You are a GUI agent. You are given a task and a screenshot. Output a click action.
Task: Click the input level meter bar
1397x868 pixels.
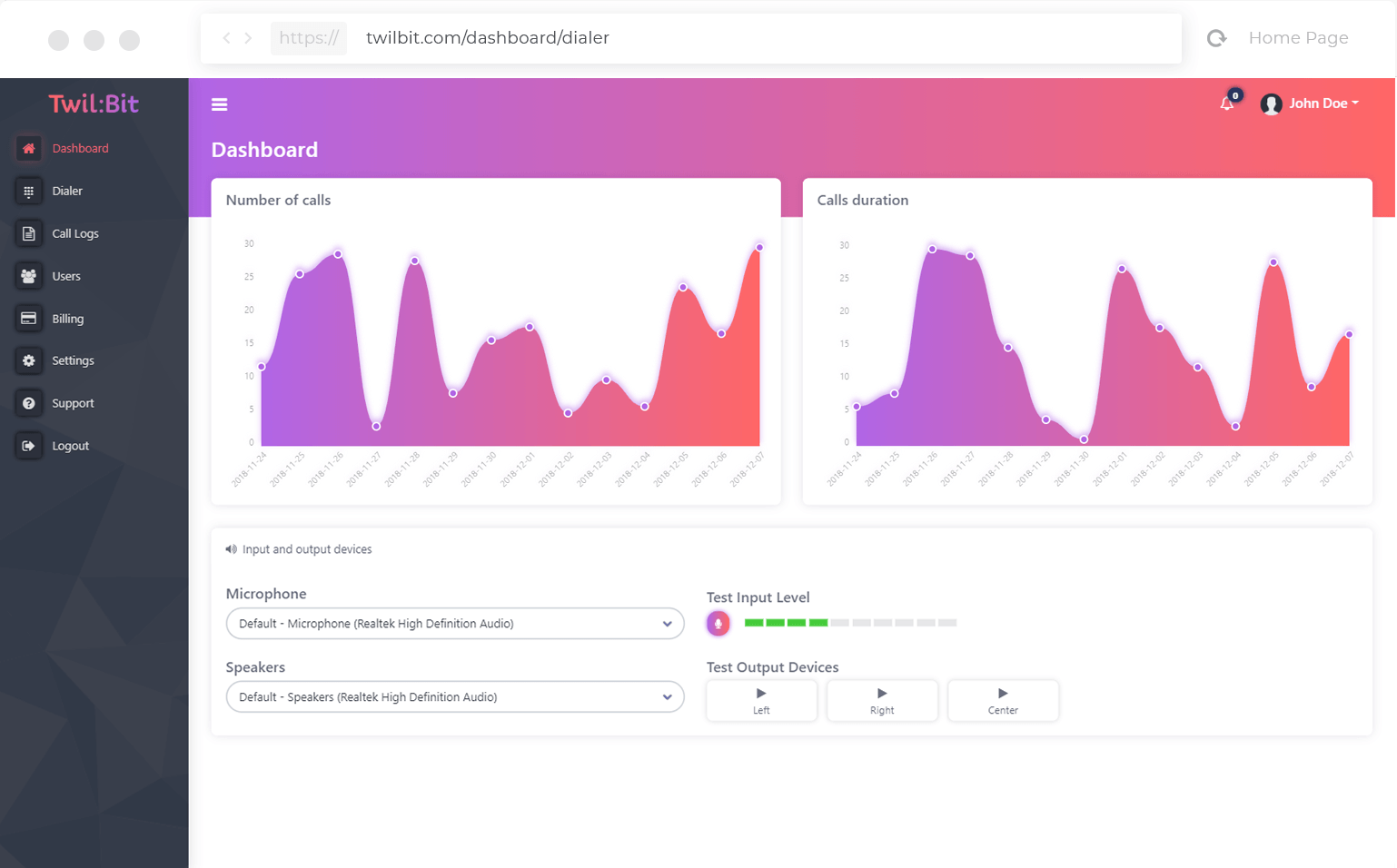pos(850,623)
